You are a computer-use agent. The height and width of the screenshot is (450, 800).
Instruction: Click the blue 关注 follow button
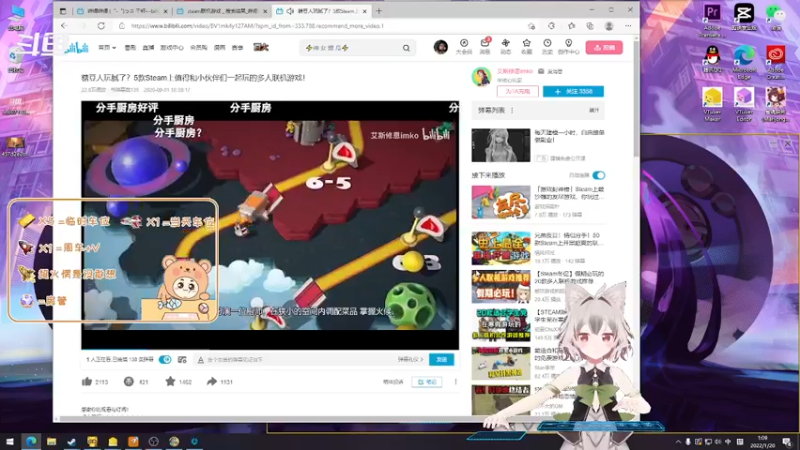pos(573,91)
